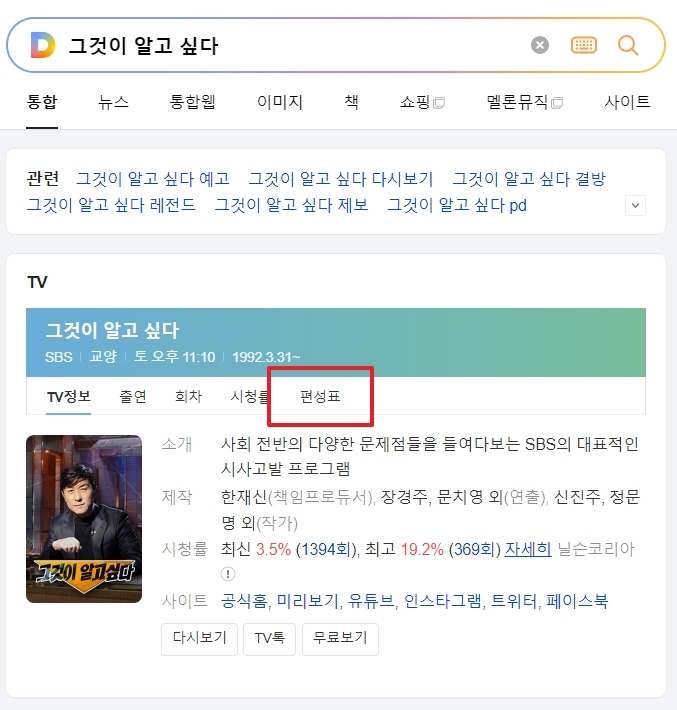Viewport: 677px width, 710px height.
Task: Open the 미리보기 site link
Action: pyautogui.click(x=307, y=601)
